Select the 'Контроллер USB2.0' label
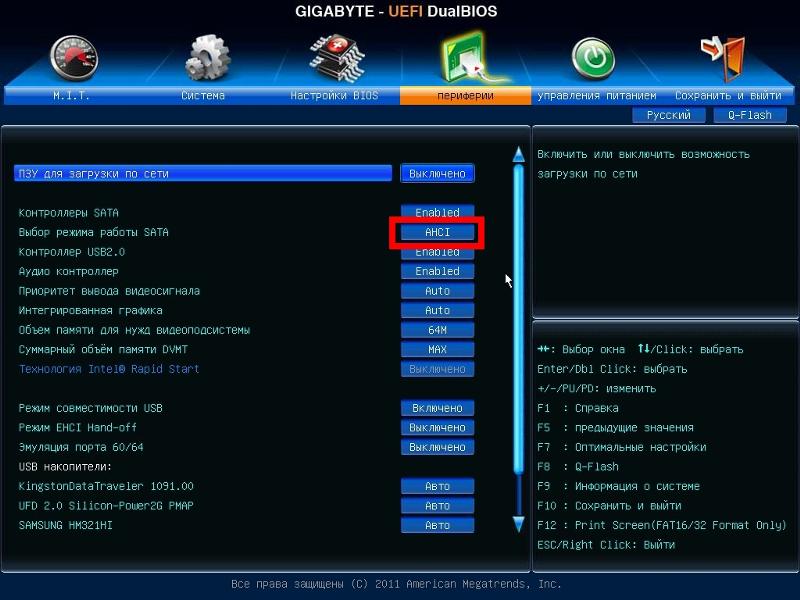 click(x=71, y=252)
